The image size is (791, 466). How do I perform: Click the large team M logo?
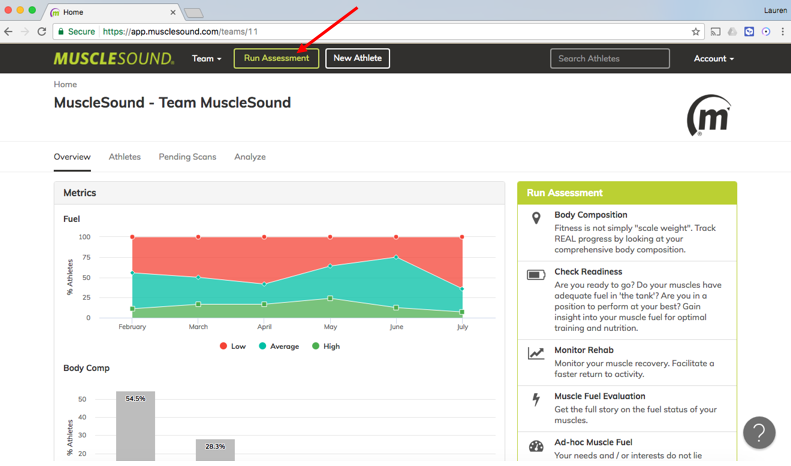708,115
